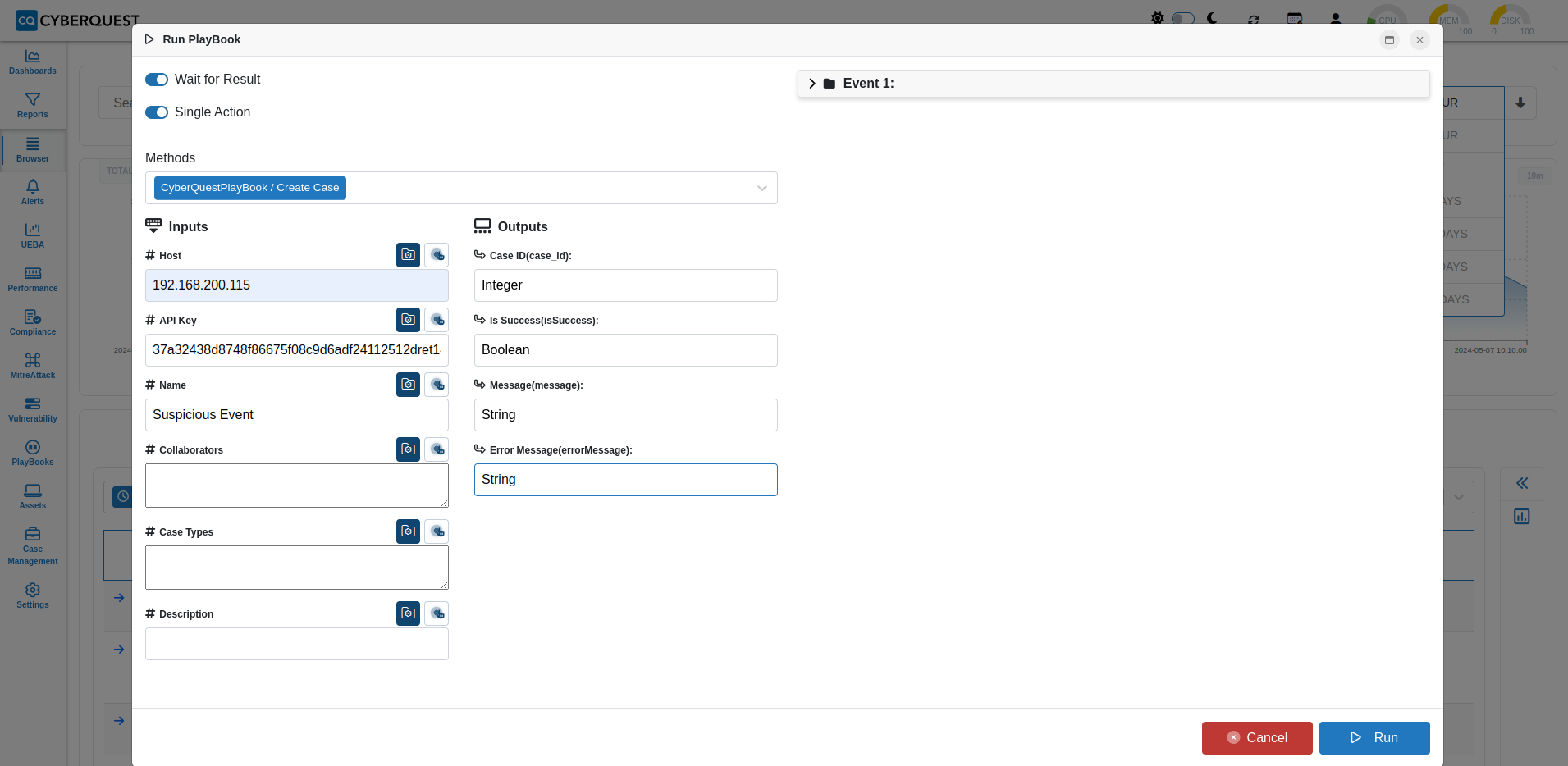Click the Error Message output field

(626, 480)
